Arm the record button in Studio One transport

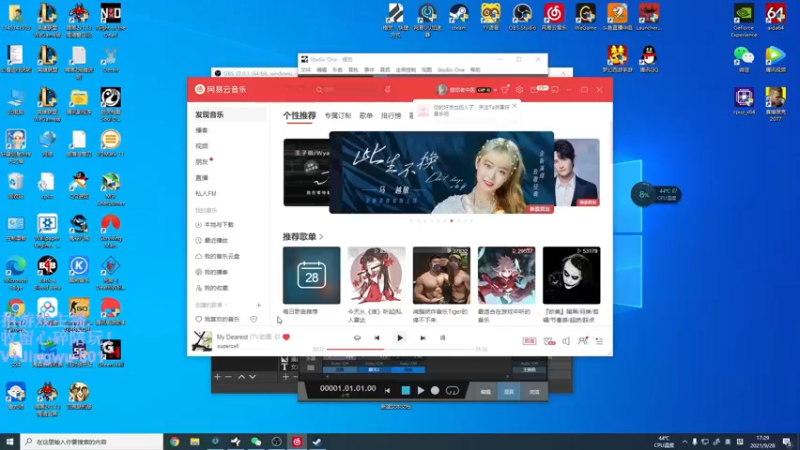click(x=435, y=391)
